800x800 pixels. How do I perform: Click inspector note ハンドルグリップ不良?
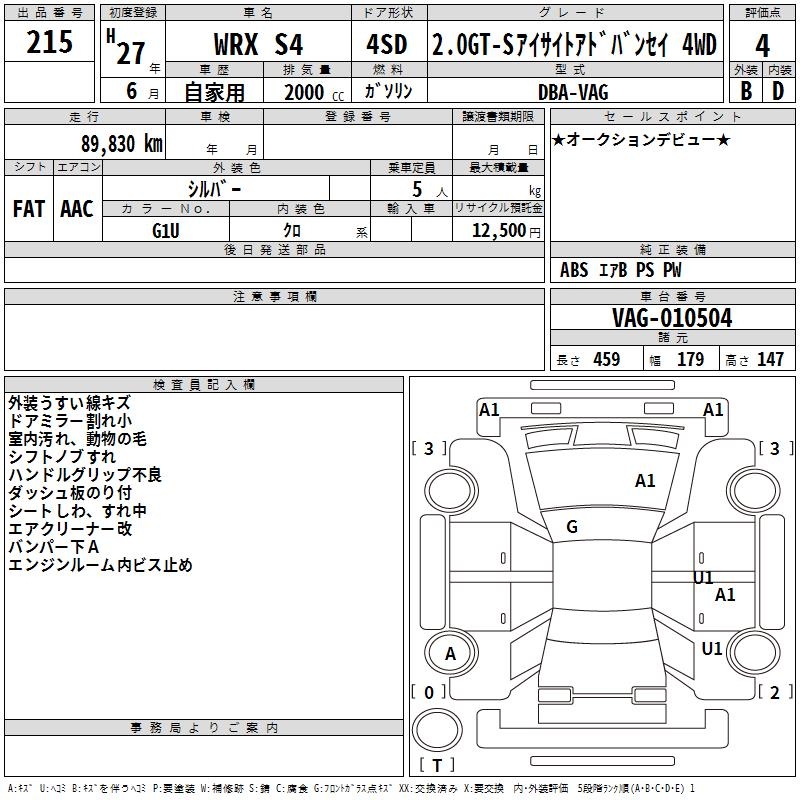coord(85,474)
